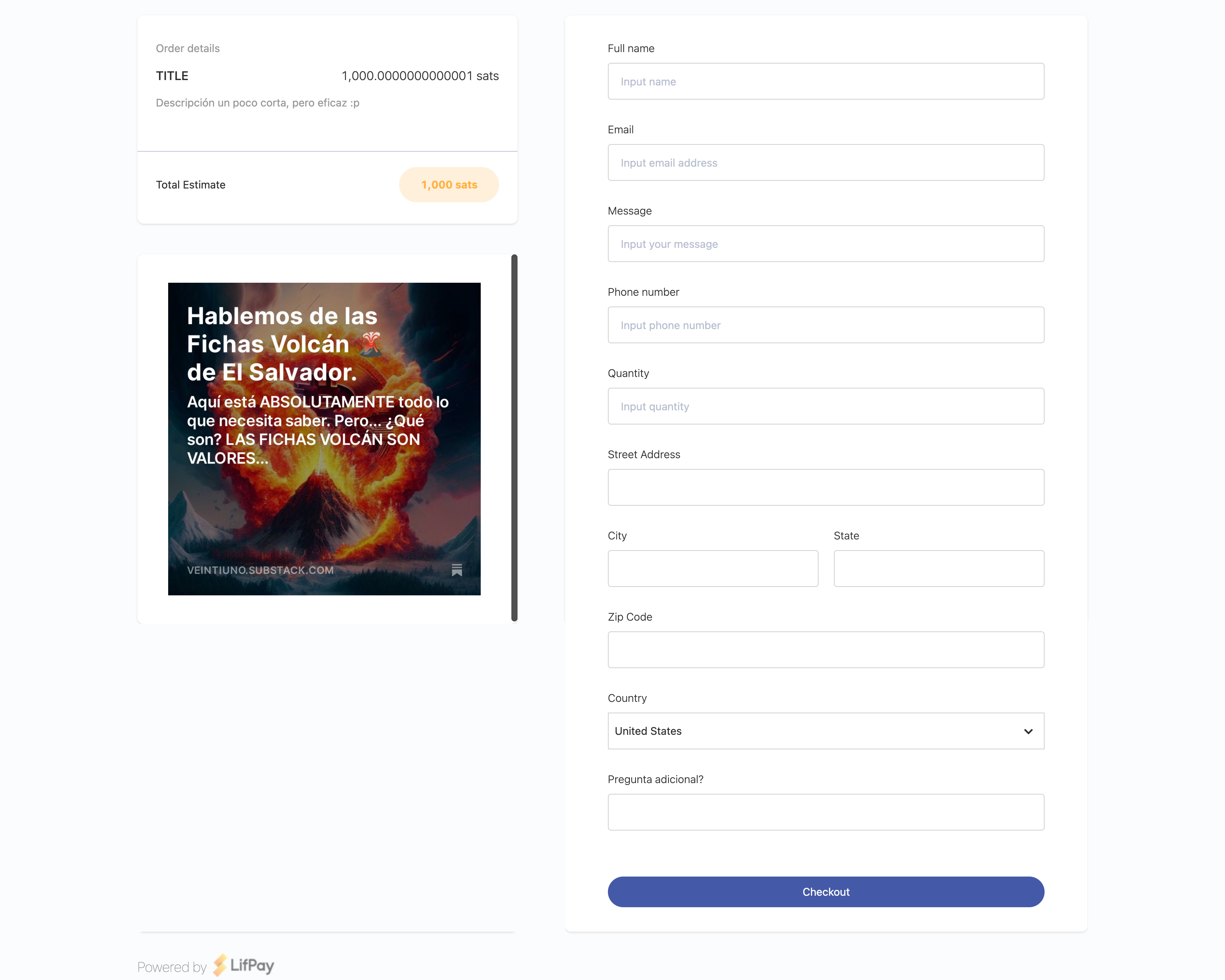The height and width of the screenshot is (980, 1225).
Task: Click the Powered by LifPay text link
Action: (x=206, y=966)
